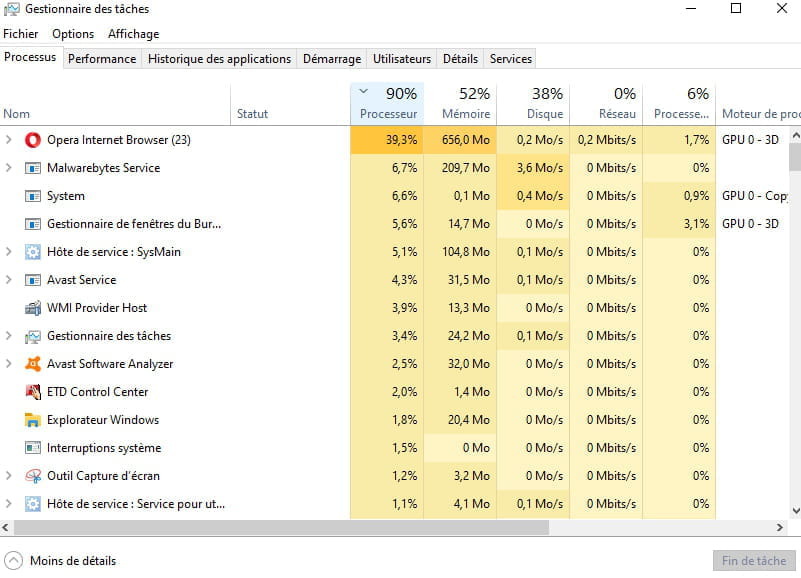This screenshot has width=801, height=578.
Task: Select Opera's 39,3% processor value
Action: [x=387, y=140]
